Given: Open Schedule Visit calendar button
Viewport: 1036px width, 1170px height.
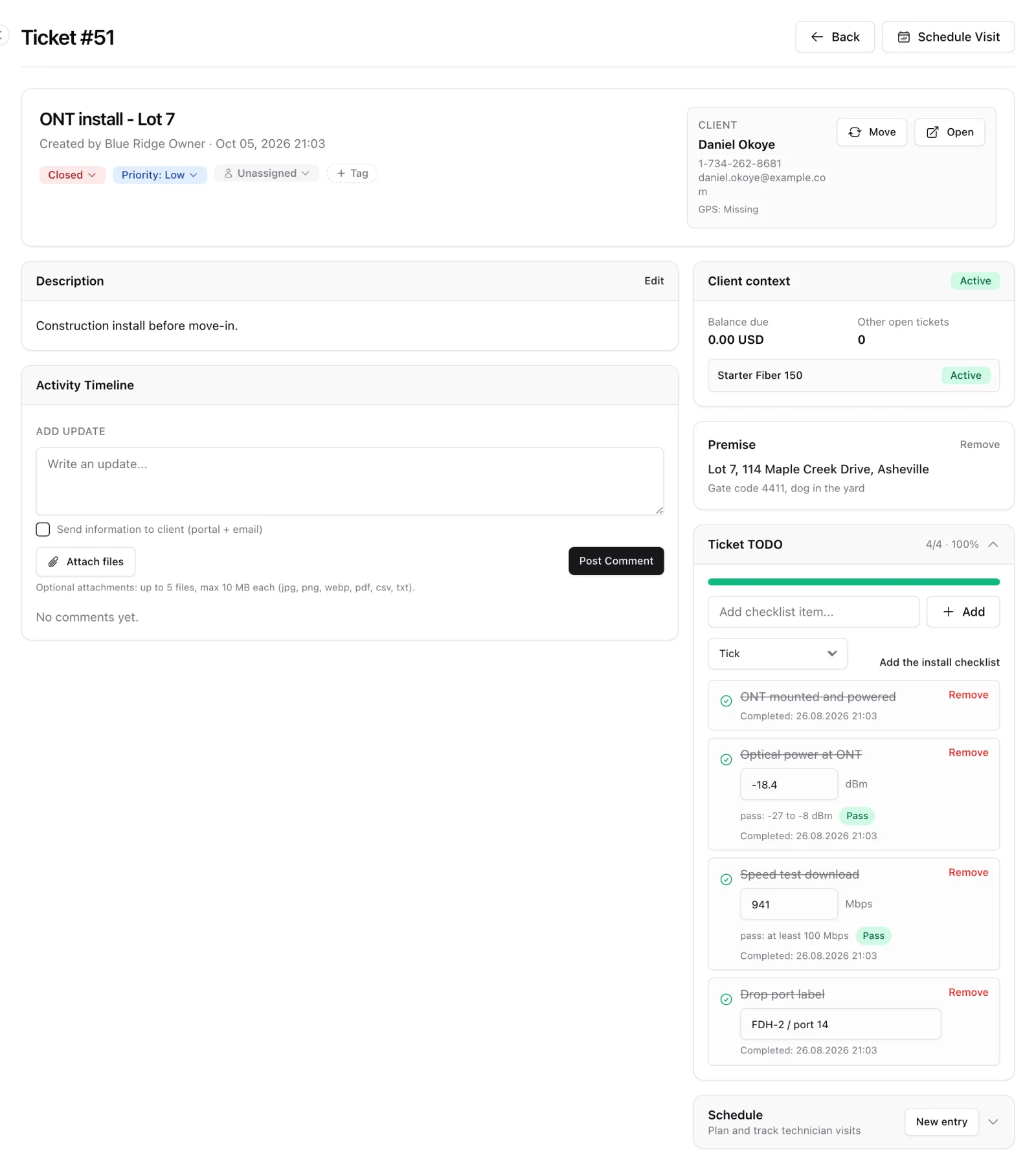Looking at the screenshot, I should [x=947, y=37].
